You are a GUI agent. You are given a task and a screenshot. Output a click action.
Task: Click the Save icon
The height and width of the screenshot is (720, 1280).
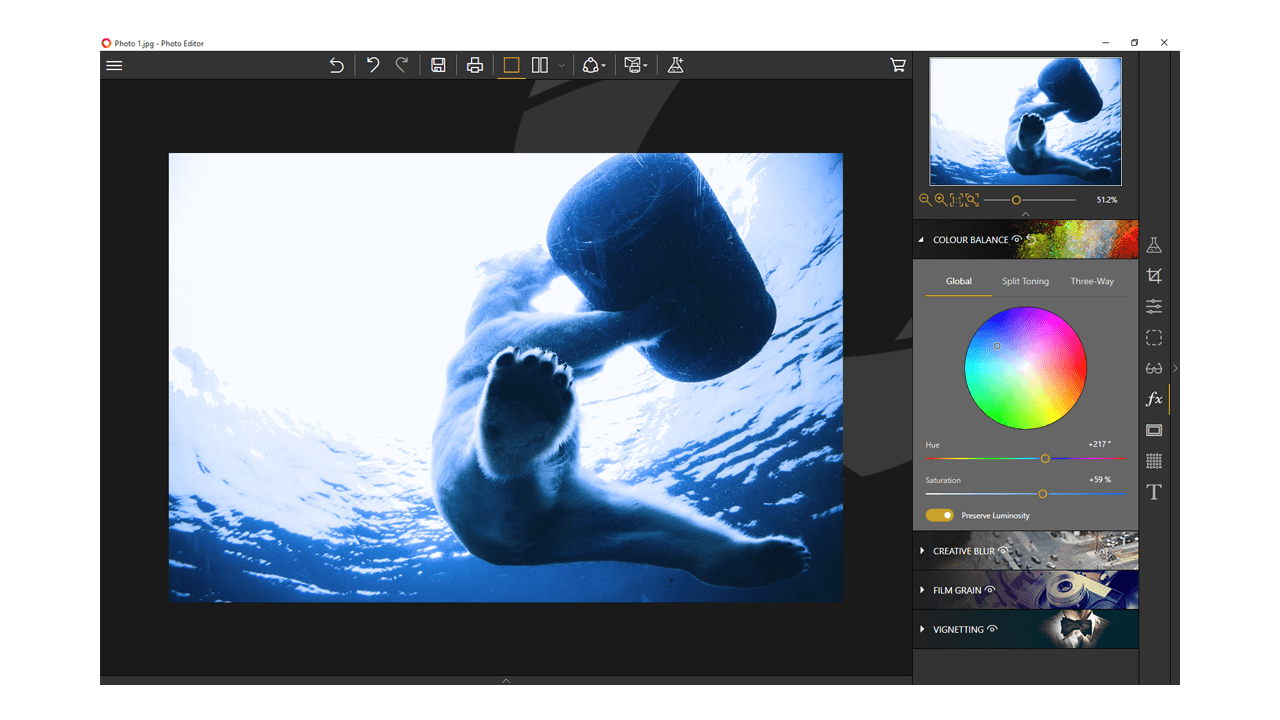click(437, 64)
